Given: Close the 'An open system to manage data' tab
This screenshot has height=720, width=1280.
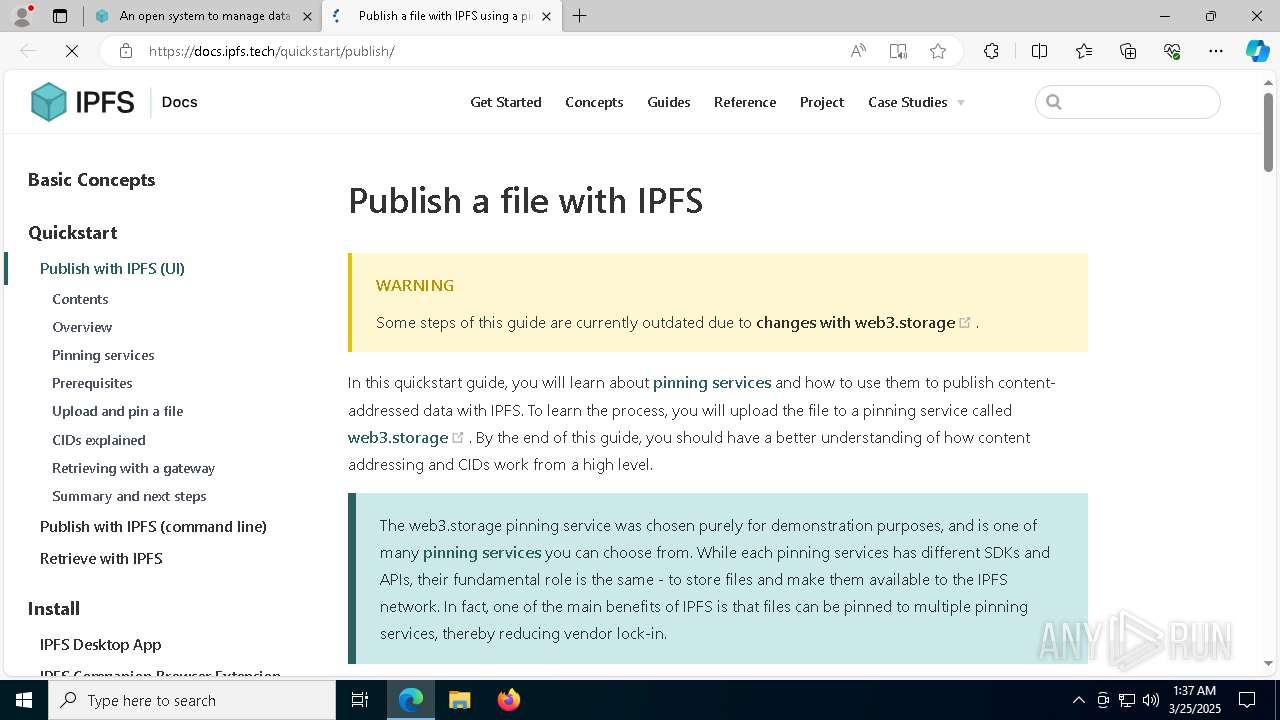Looking at the screenshot, I should tap(307, 16).
